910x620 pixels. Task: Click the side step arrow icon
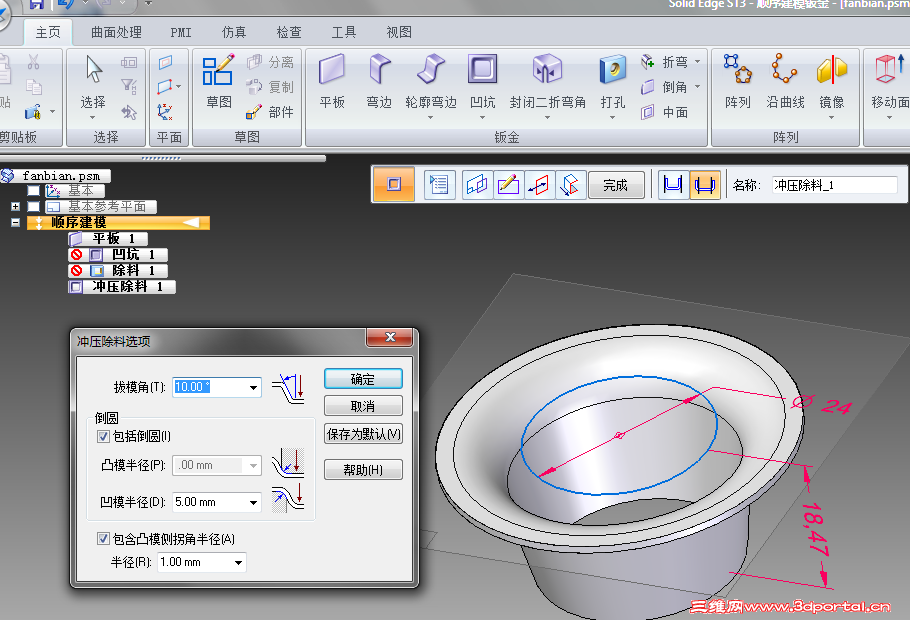539,185
